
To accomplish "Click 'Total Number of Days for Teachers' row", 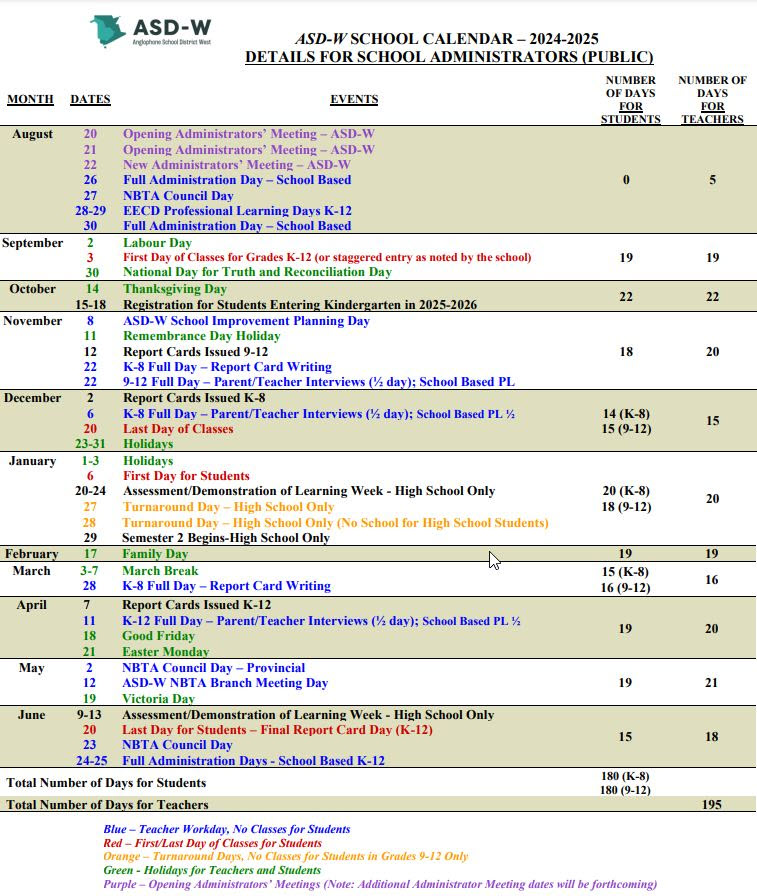I will (x=378, y=805).
